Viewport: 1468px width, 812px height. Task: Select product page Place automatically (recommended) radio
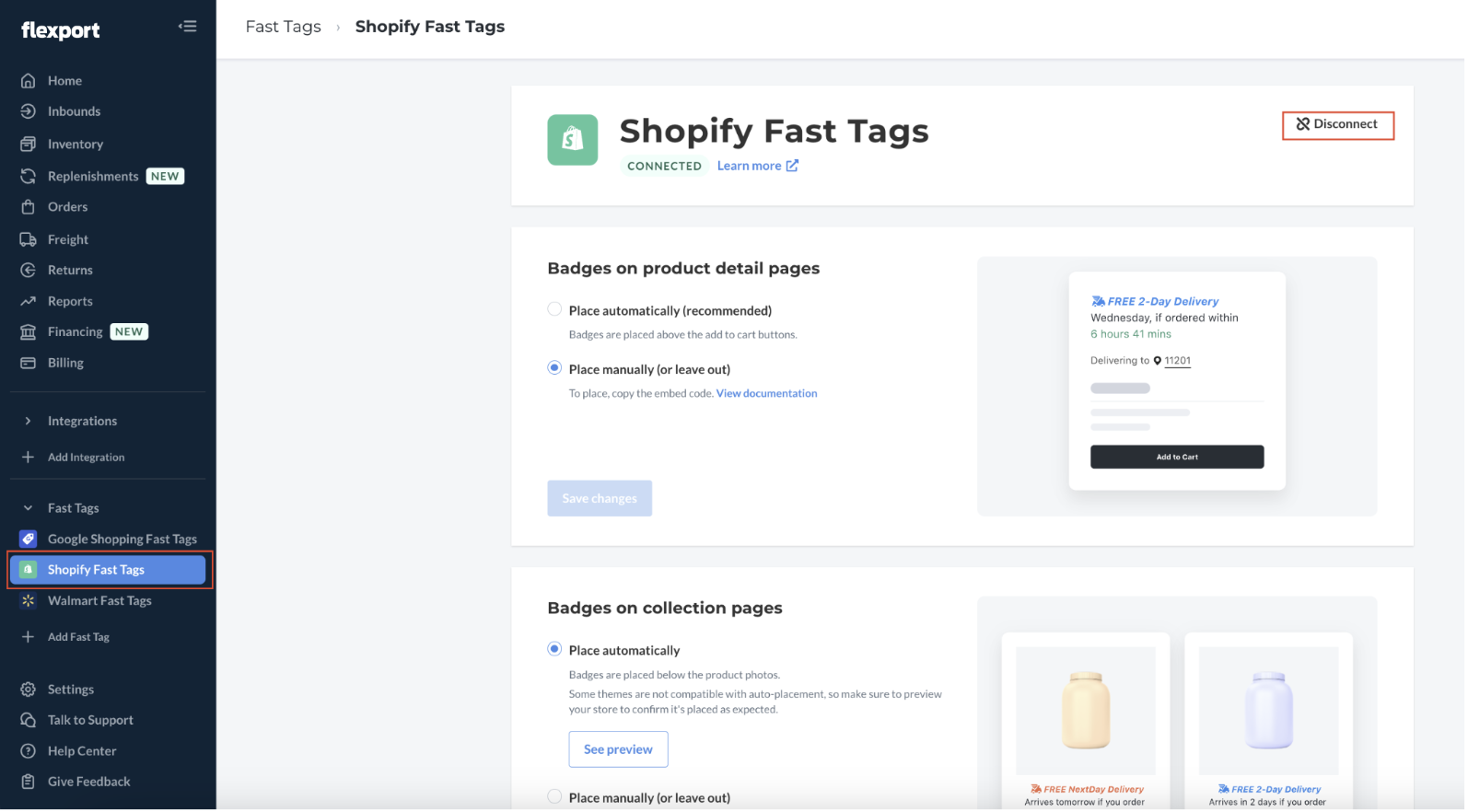coord(554,309)
